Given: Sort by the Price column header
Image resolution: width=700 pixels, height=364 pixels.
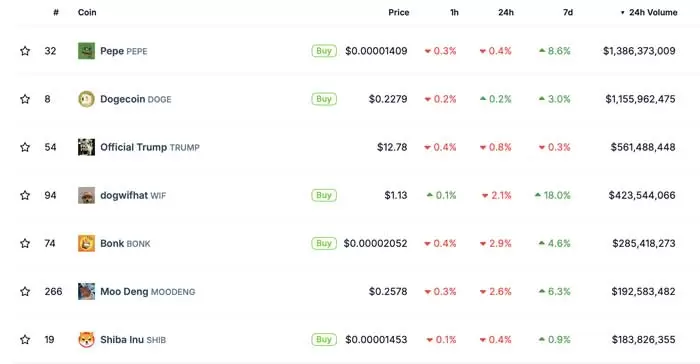Looking at the screenshot, I should tap(399, 13).
